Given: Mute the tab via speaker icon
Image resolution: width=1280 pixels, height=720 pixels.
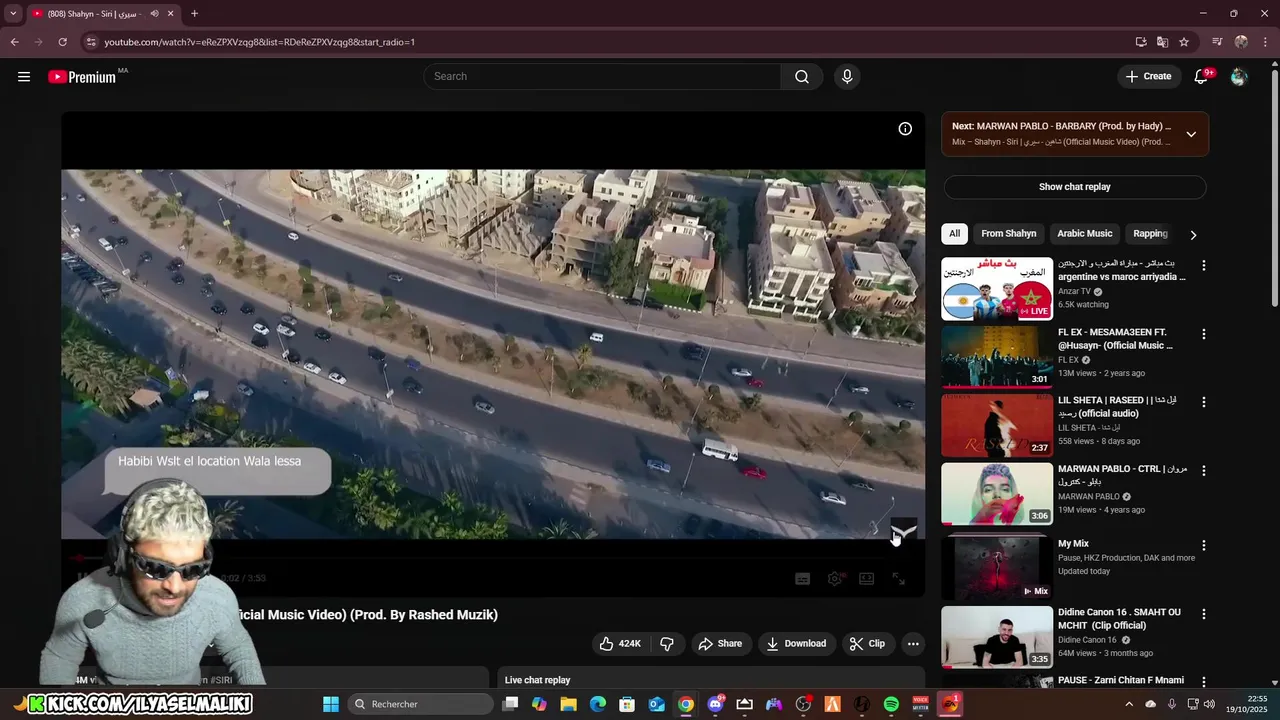Looking at the screenshot, I should (x=154, y=14).
